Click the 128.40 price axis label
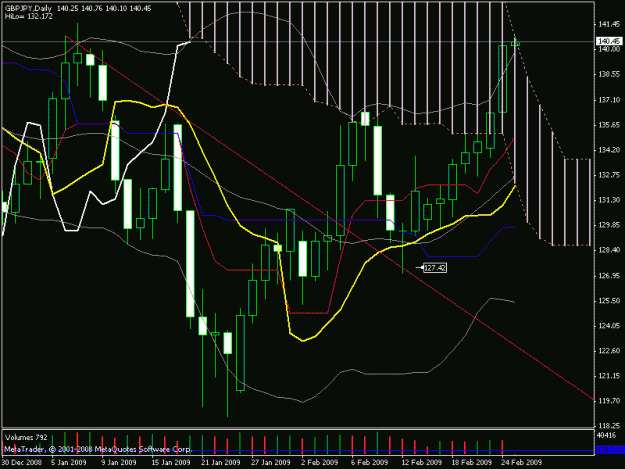Screen dimensions: 625x469 (x=609, y=250)
